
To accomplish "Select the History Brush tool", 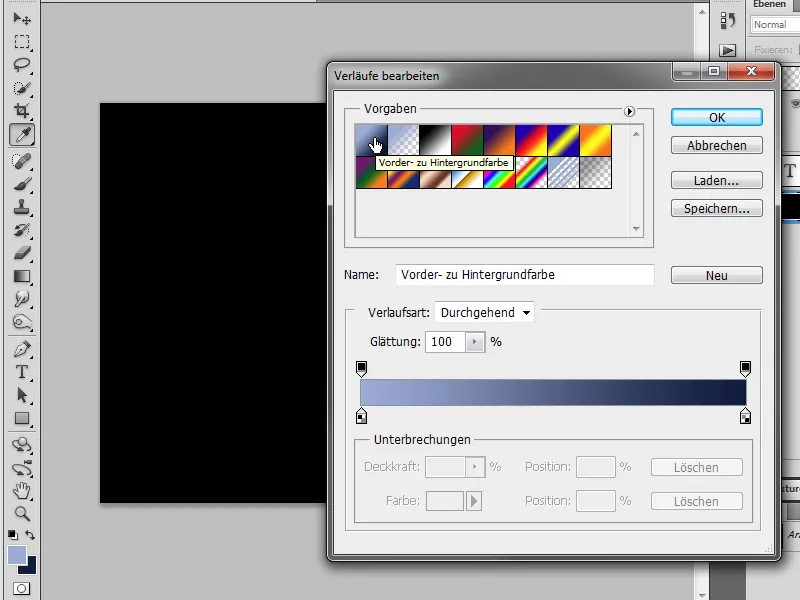I will 21,230.
